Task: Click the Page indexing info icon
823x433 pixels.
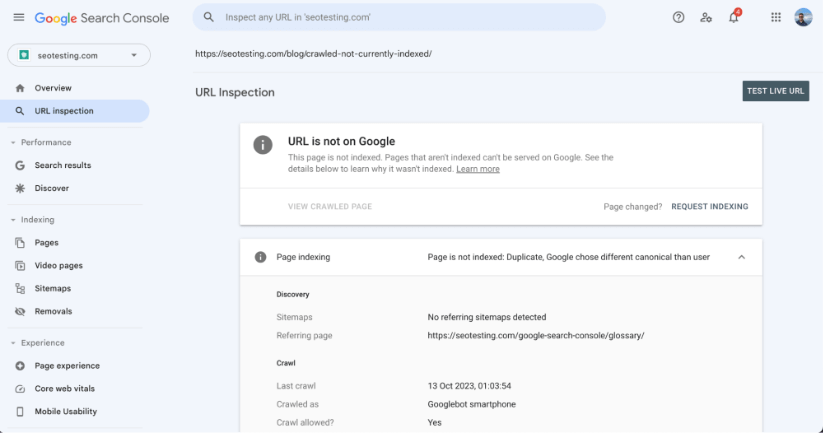Action: 260,257
